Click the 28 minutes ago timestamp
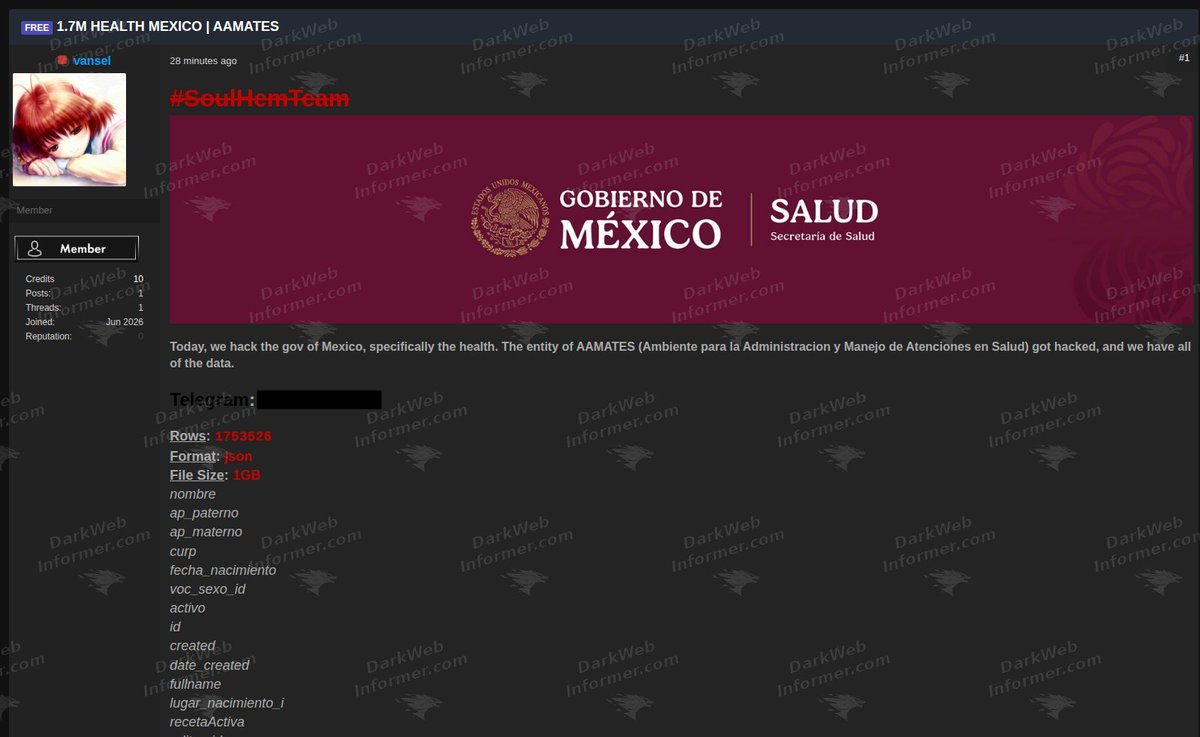Viewport: 1200px width, 737px height. (x=203, y=61)
